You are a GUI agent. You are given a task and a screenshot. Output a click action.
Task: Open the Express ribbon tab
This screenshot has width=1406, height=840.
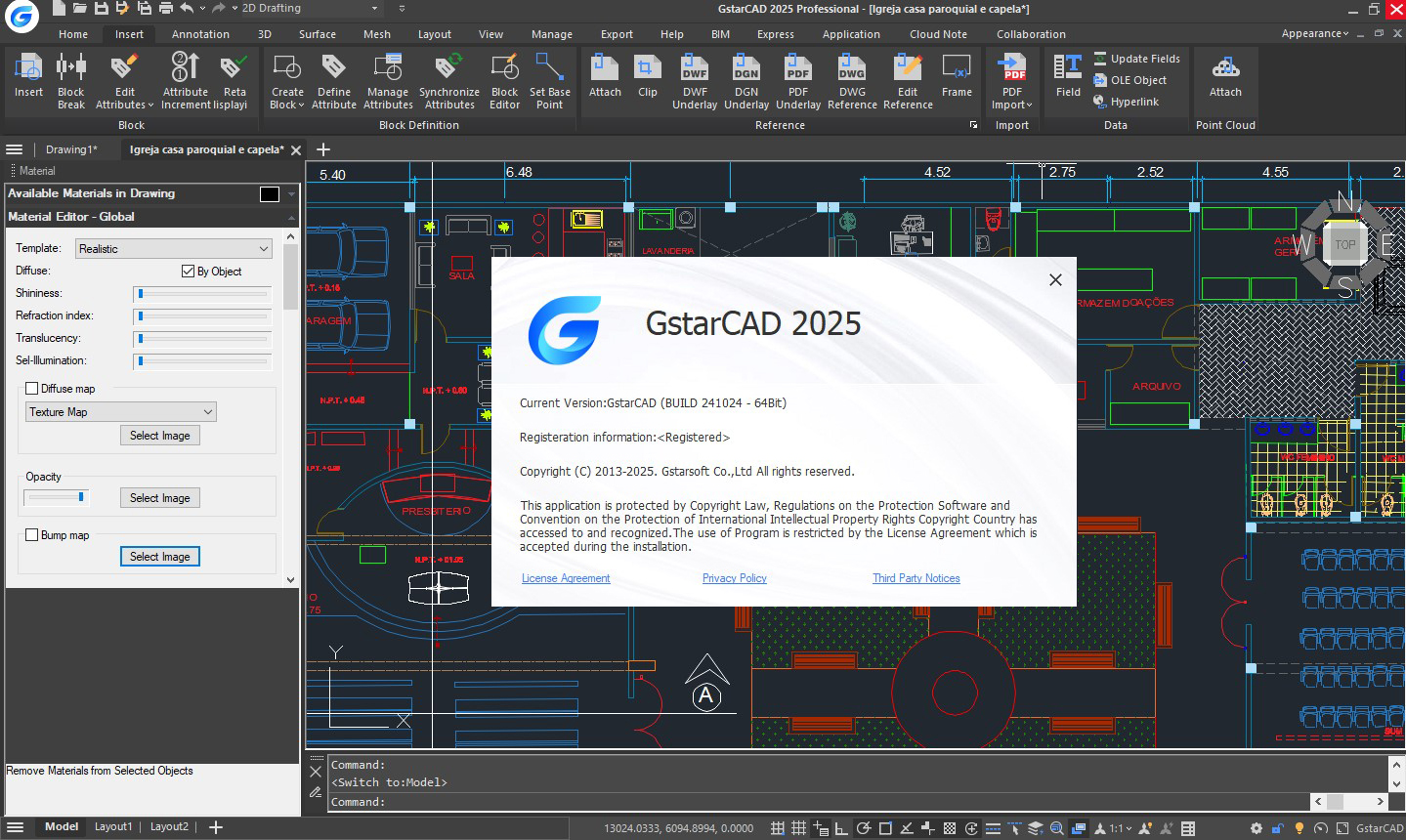click(x=776, y=34)
